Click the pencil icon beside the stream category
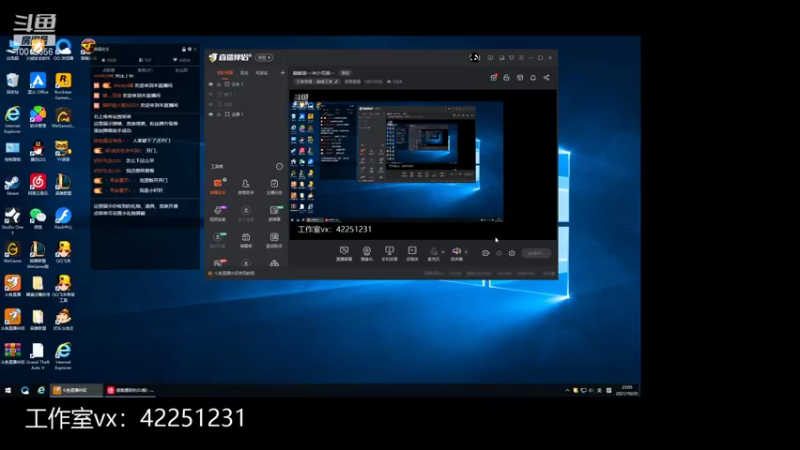The width and height of the screenshot is (800, 450). pyautogui.click(x=336, y=82)
